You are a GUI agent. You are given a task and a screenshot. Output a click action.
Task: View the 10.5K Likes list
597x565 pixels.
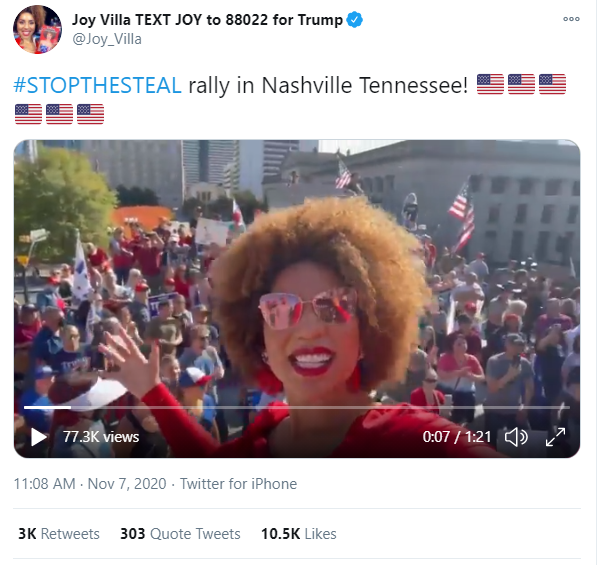coord(298,534)
